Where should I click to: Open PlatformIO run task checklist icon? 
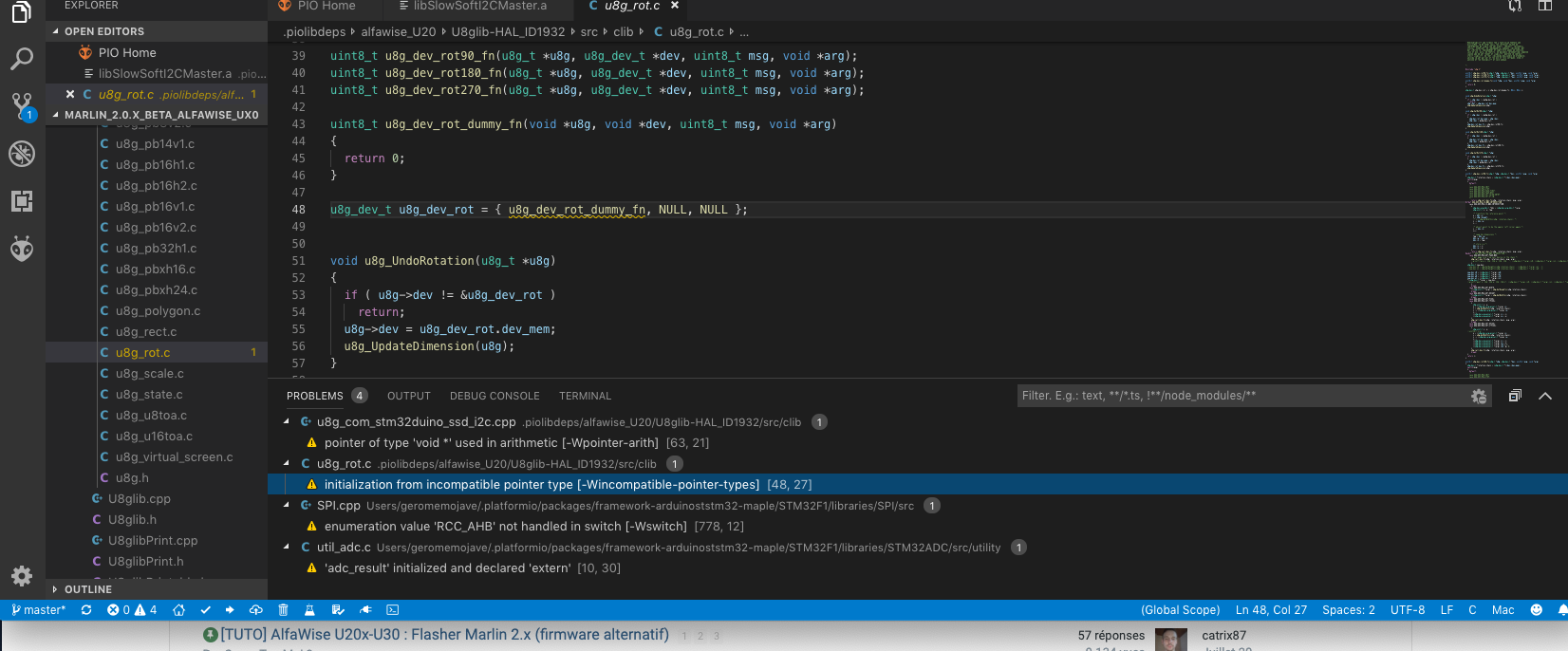pyautogui.click(x=338, y=610)
